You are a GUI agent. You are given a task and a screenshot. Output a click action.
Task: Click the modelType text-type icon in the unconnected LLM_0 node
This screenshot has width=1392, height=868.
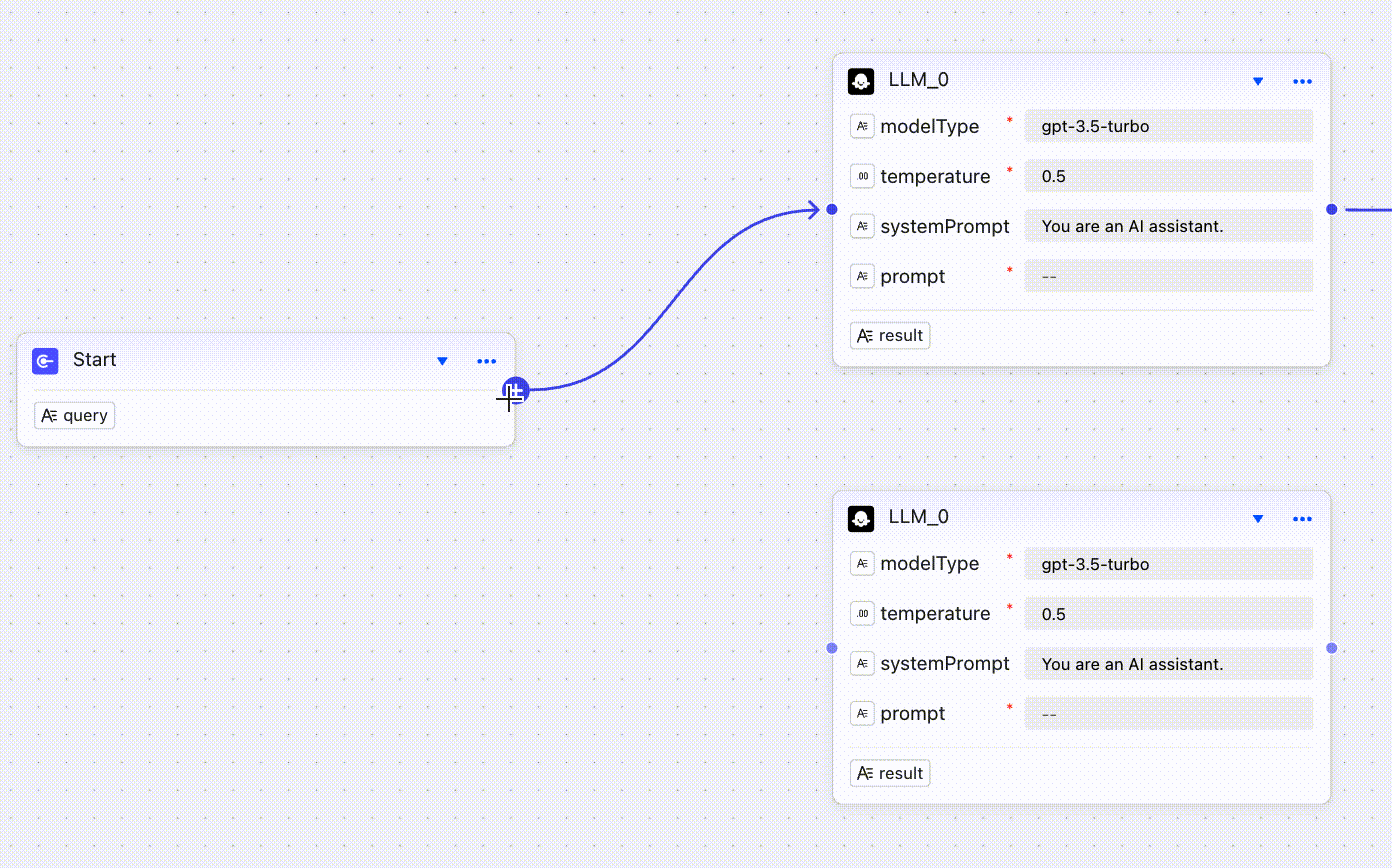pyautogui.click(x=862, y=563)
